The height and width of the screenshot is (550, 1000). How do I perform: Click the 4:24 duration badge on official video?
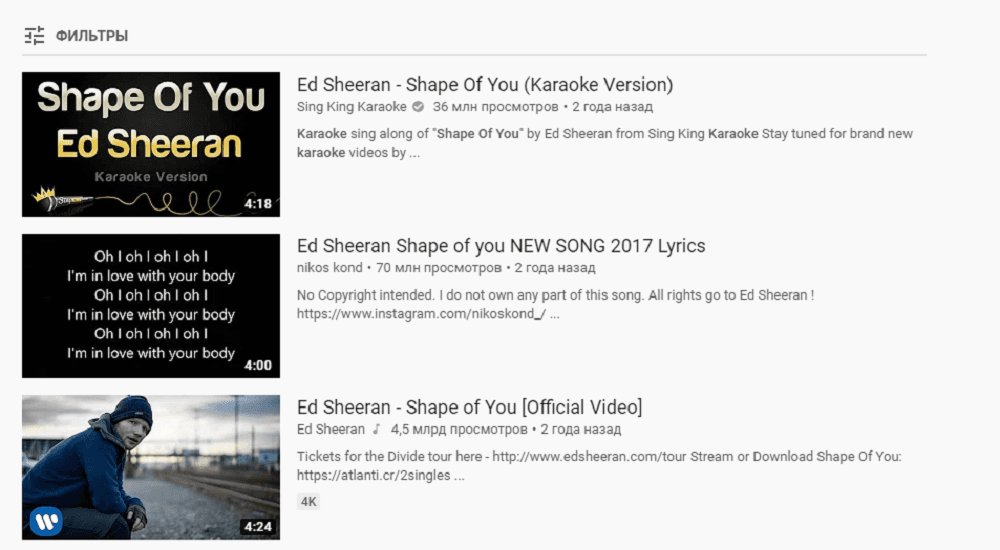point(258,526)
